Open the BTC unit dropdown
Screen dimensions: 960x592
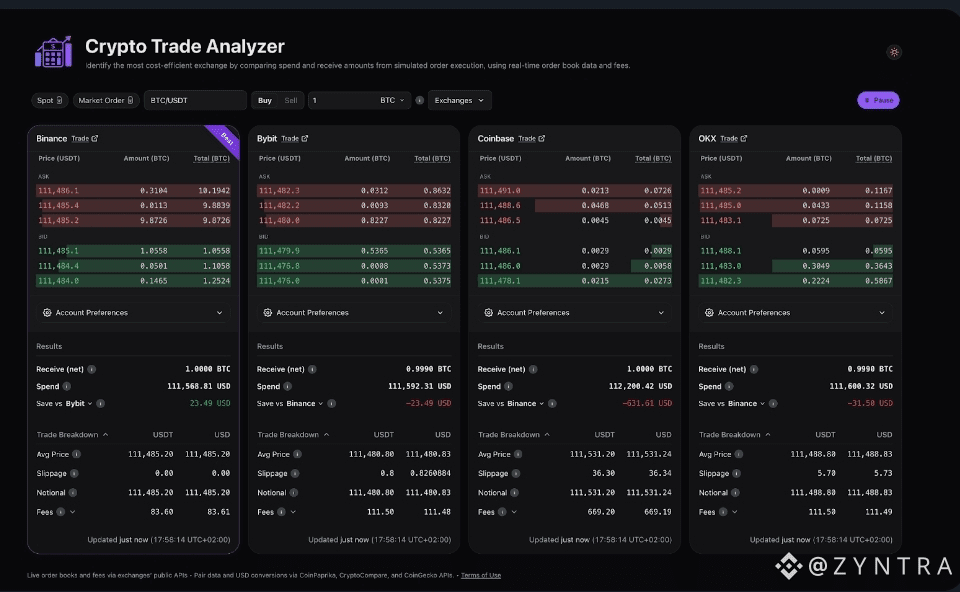(x=392, y=100)
